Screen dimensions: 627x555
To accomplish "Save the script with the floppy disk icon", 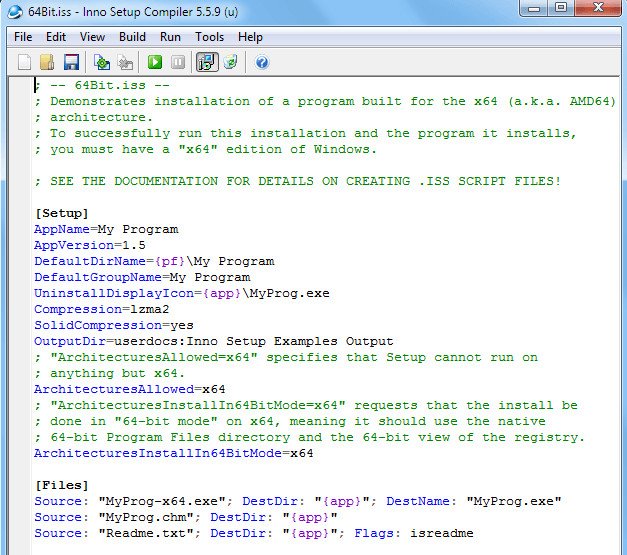I will point(71,62).
